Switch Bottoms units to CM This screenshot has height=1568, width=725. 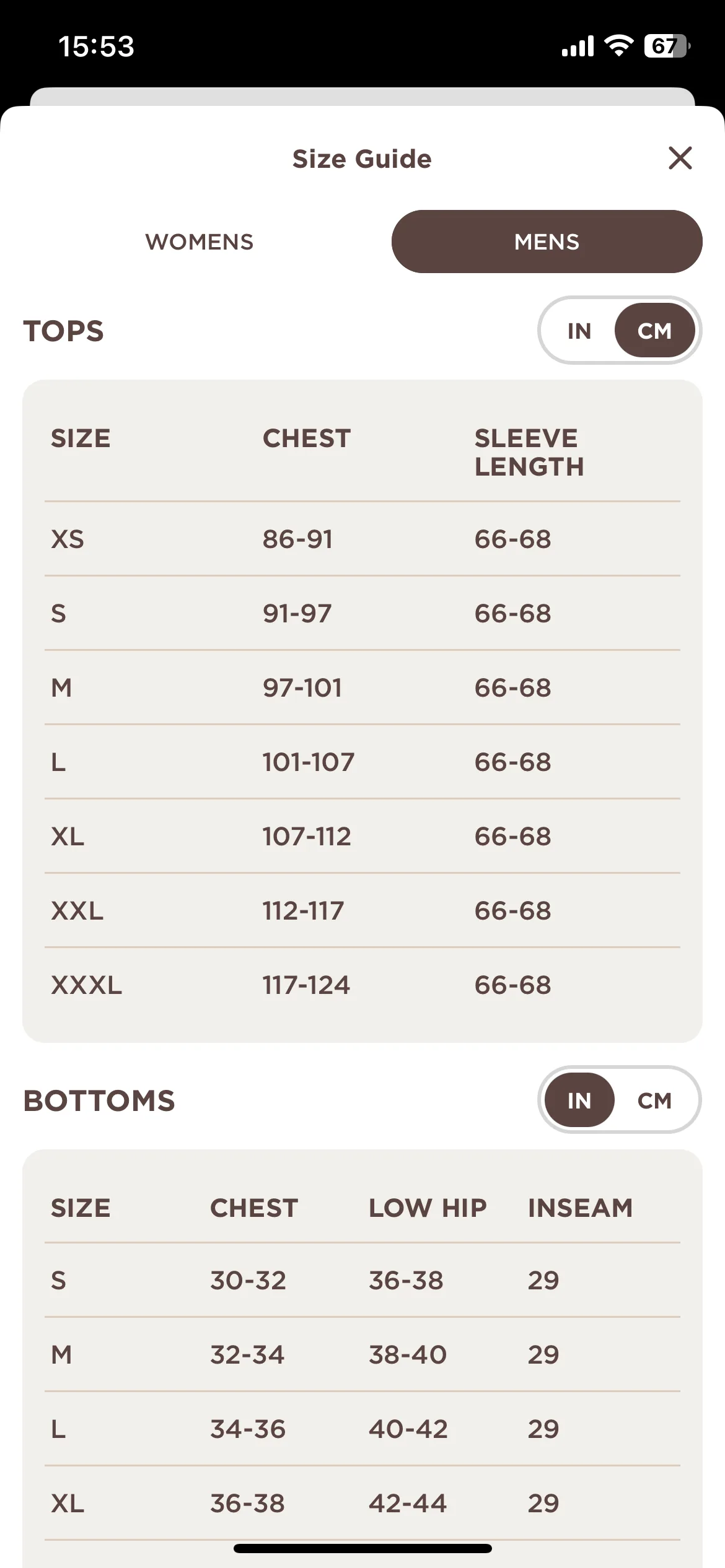[654, 1100]
